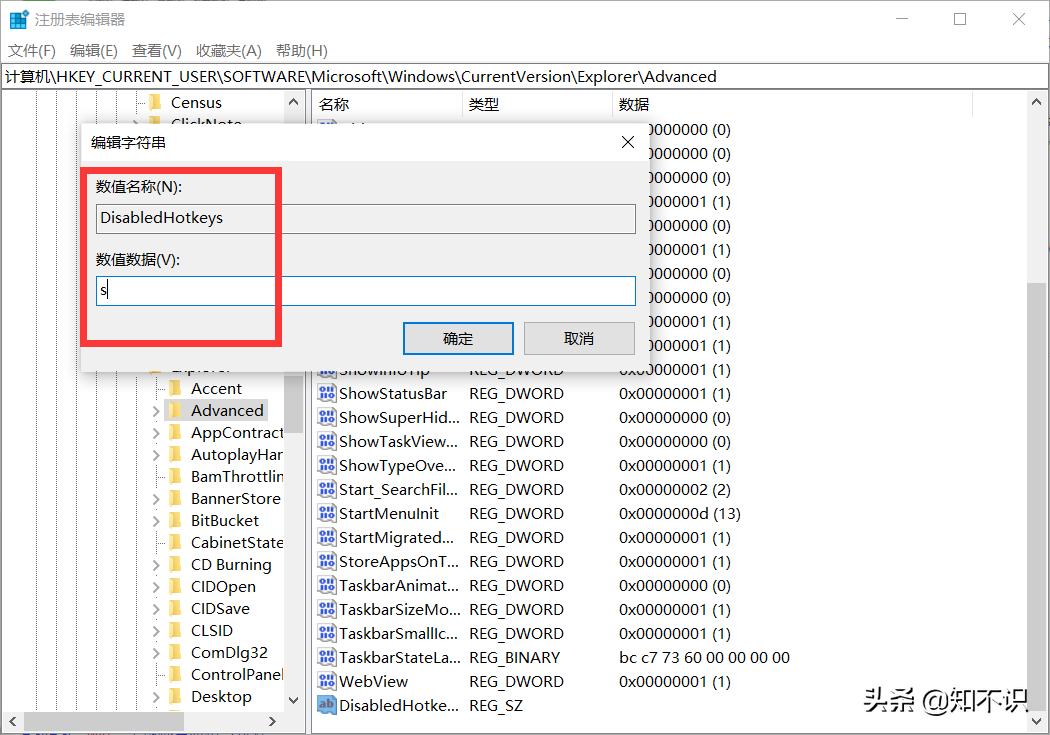Select the WebView DWORD value icon
Image resolution: width=1050 pixels, height=735 pixels.
[x=326, y=681]
